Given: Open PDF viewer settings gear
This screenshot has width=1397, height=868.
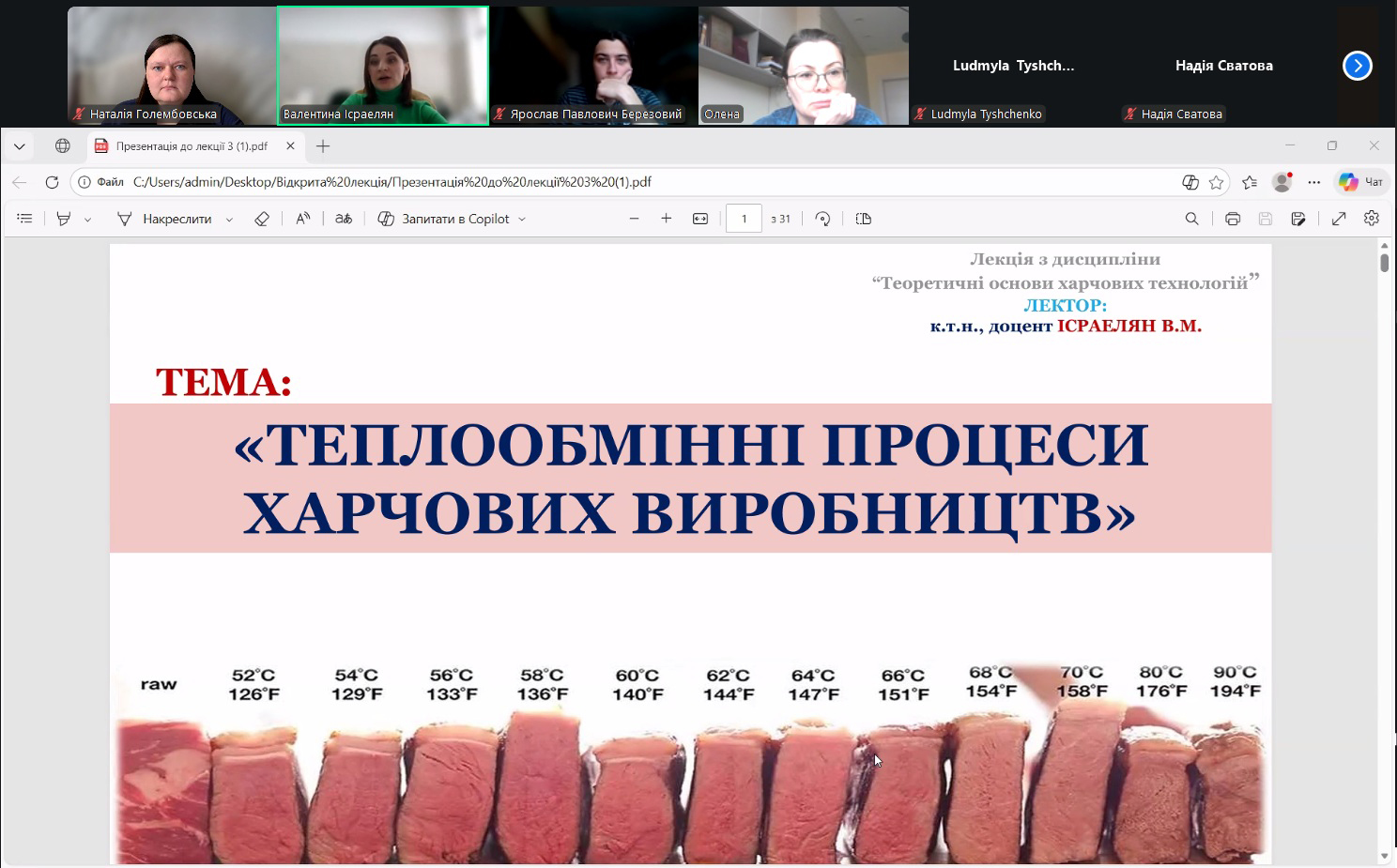Looking at the screenshot, I should click(1372, 219).
